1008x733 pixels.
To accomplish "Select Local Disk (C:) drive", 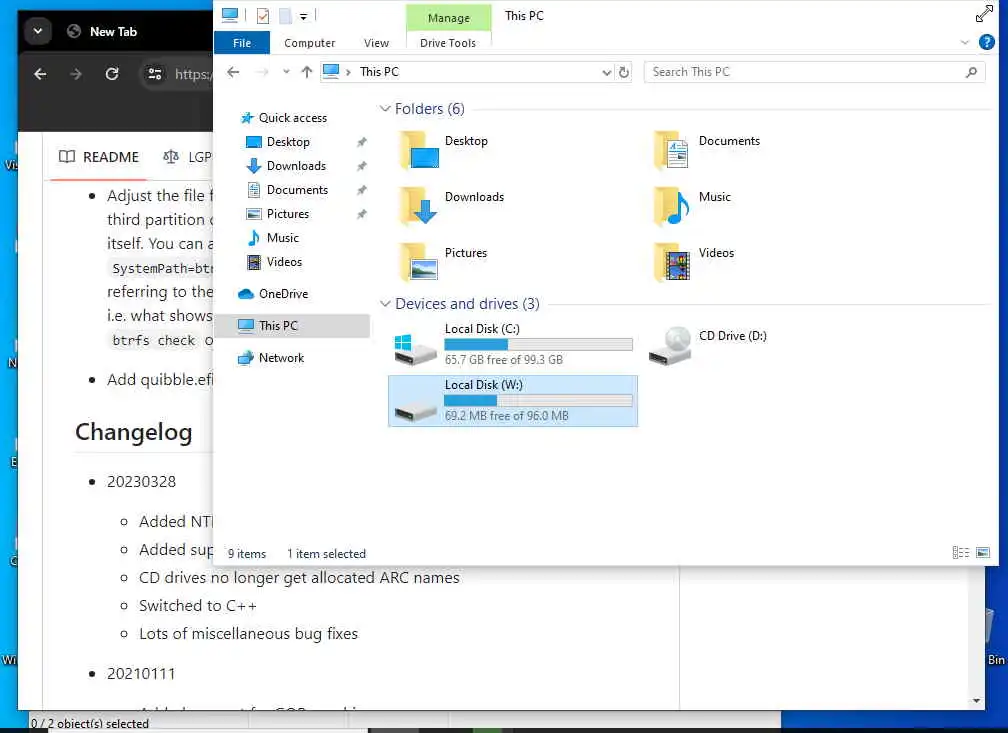I will pyautogui.click(x=513, y=345).
